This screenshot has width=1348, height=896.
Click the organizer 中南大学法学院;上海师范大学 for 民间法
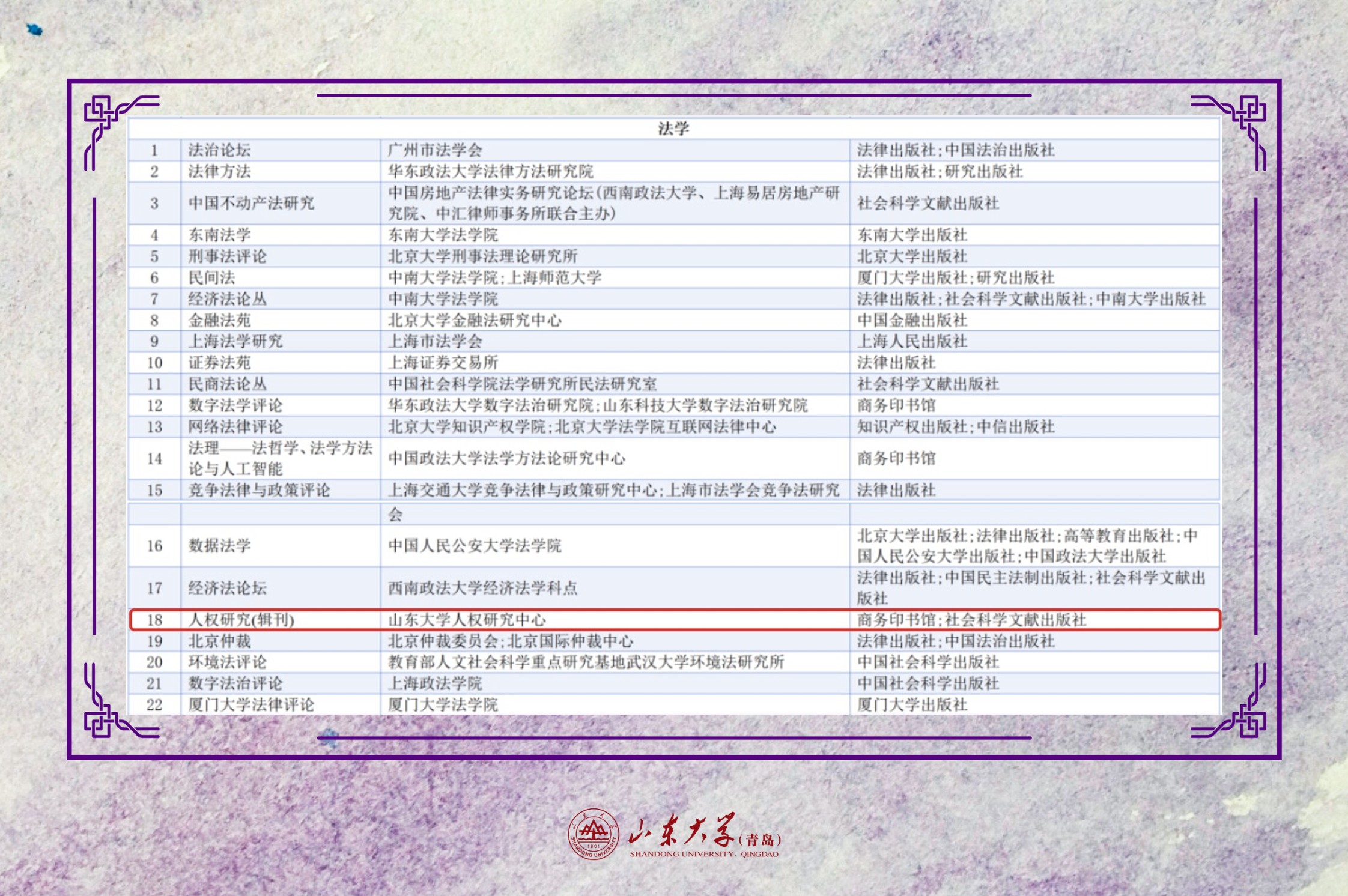point(494,277)
